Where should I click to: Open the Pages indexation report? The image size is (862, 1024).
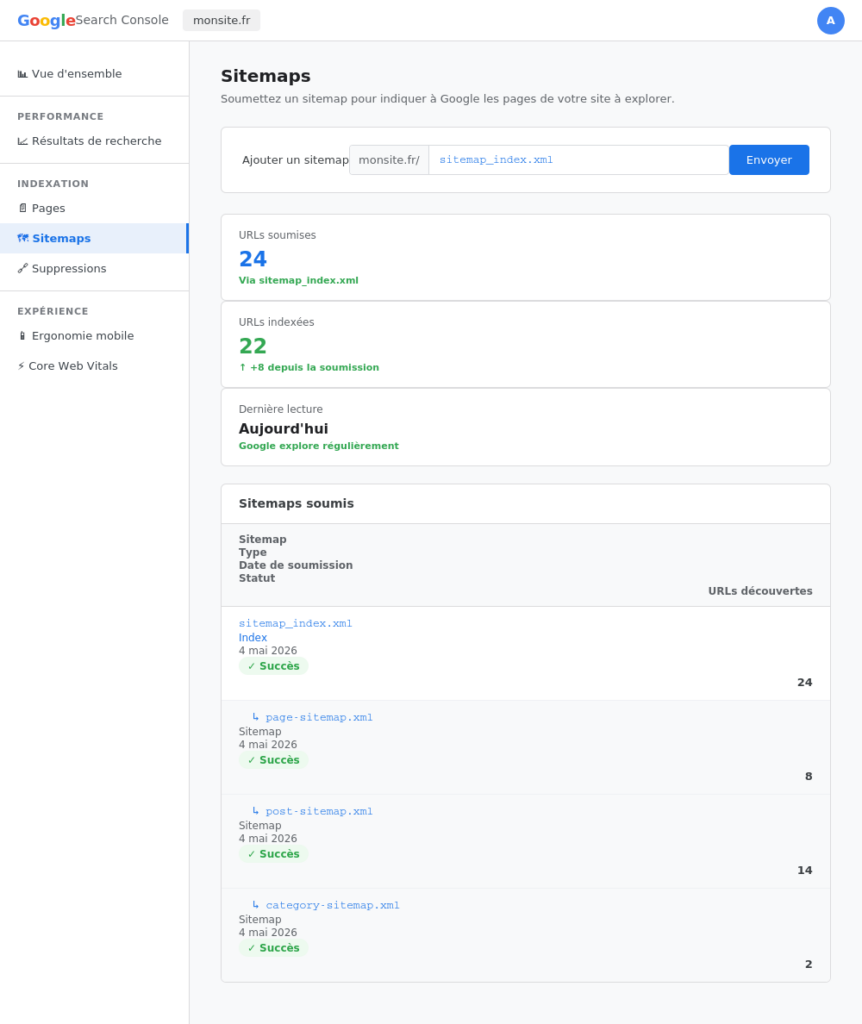(94, 208)
